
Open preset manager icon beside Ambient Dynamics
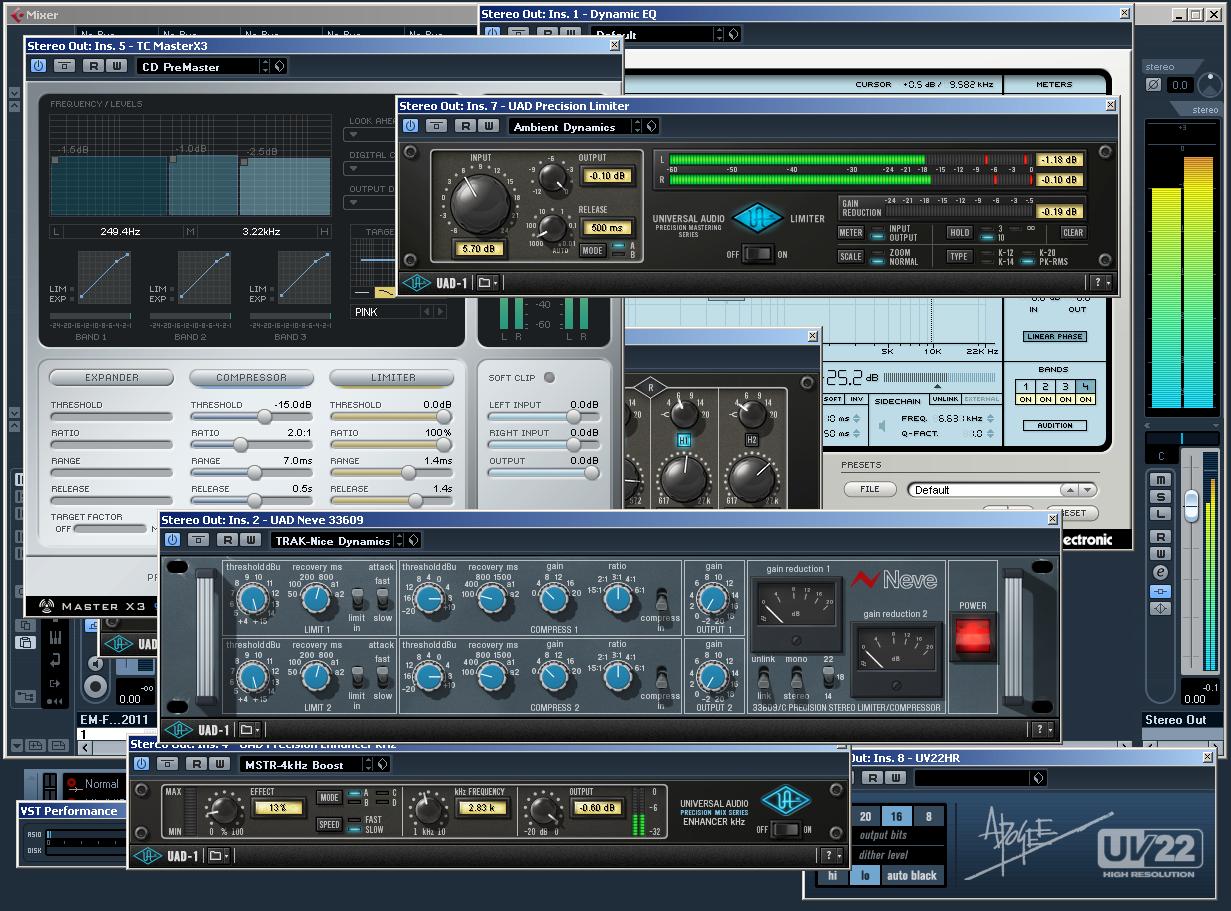(651, 126)
